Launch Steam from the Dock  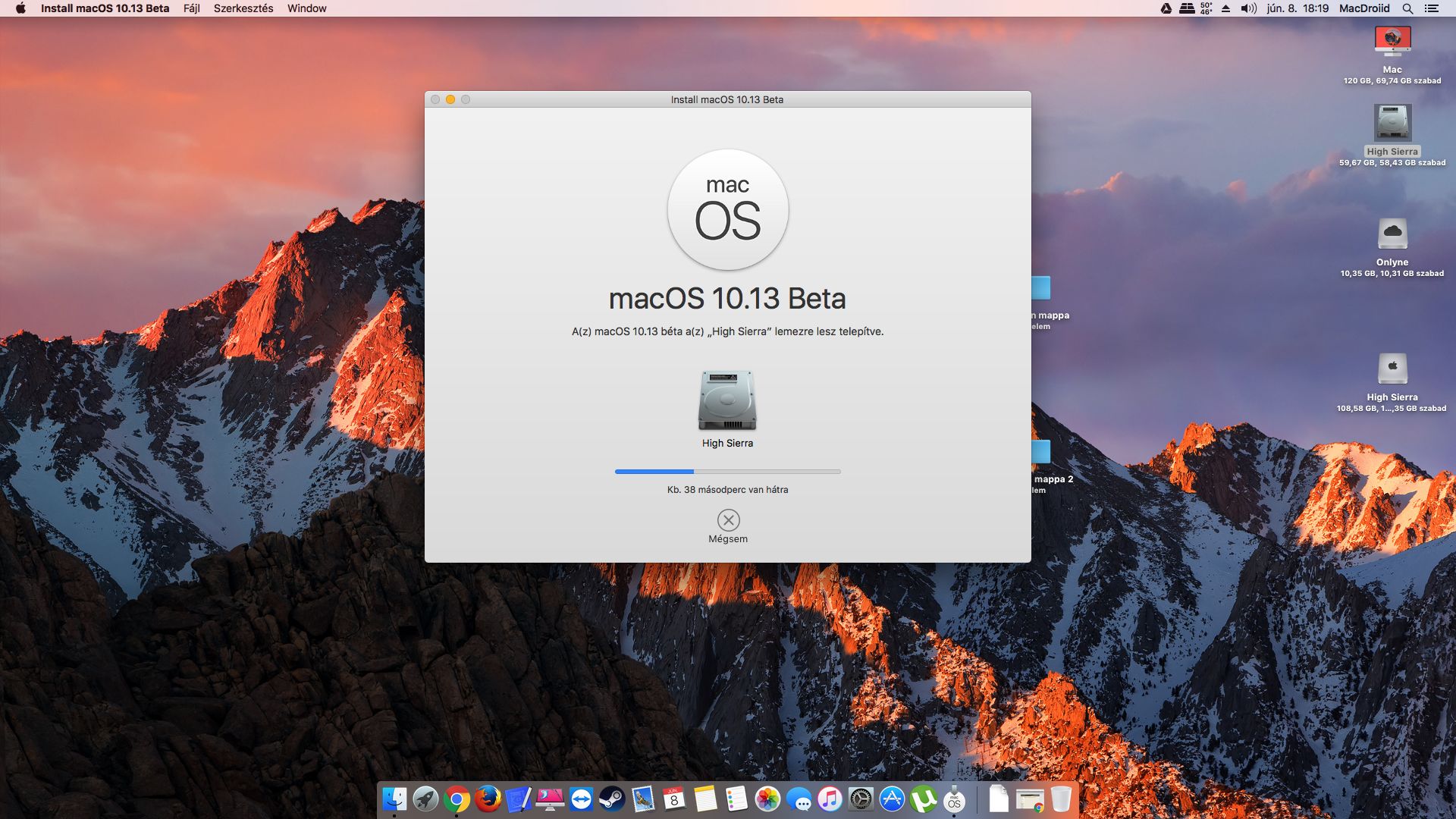(x=612, y=799)
